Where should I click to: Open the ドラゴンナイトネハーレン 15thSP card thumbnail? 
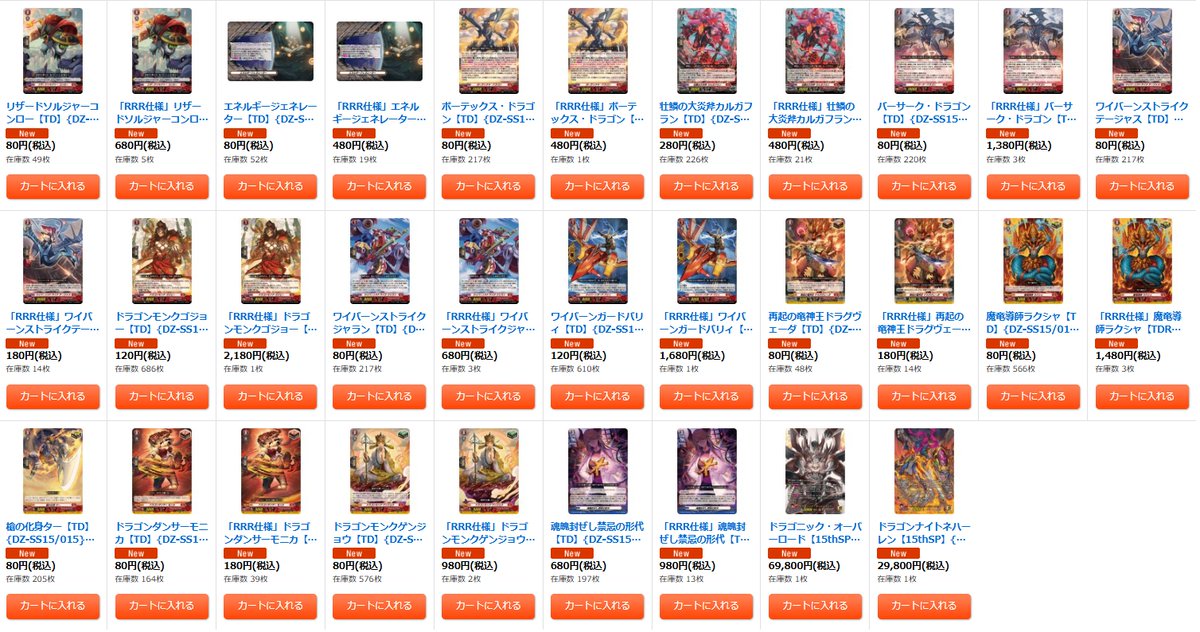point(924,471)
